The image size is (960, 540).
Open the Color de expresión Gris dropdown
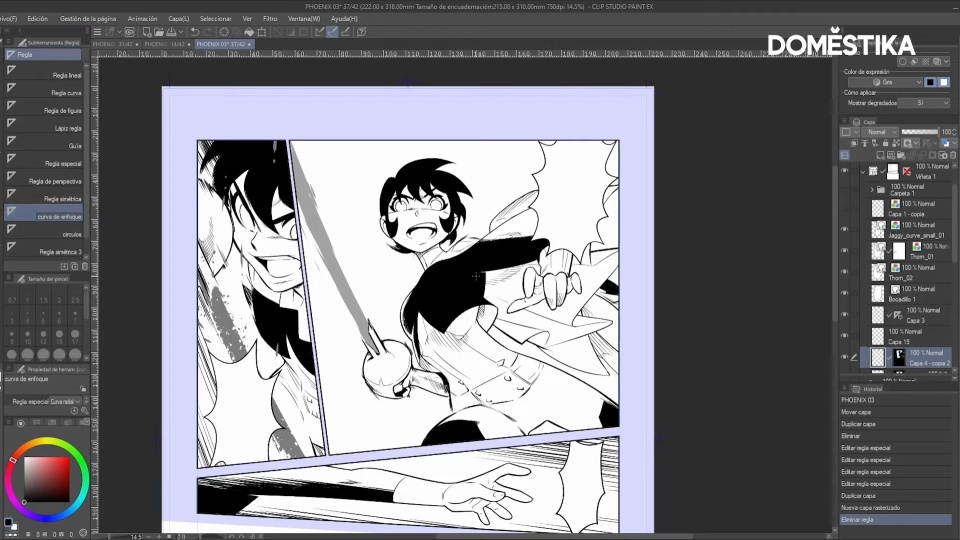[885, 82]
